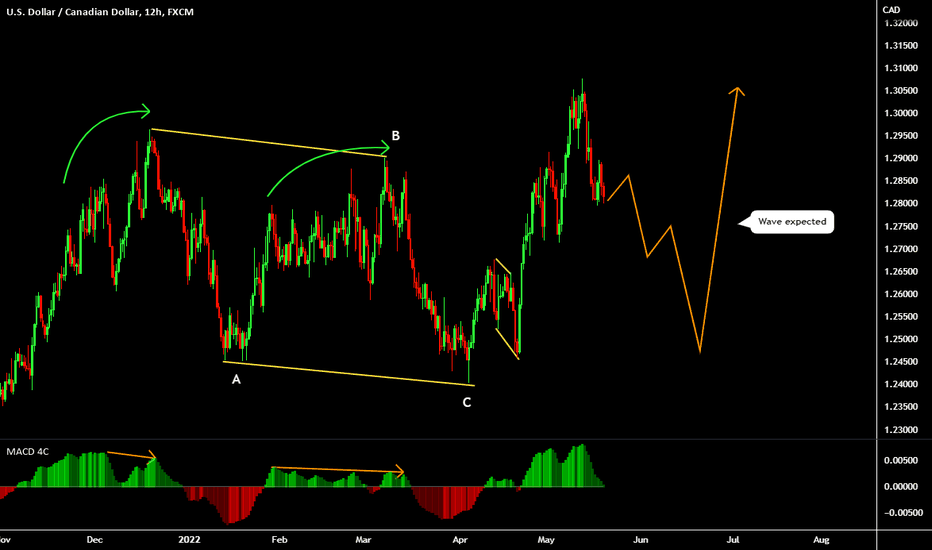932x550 pixels.
Task: Click price level 1.25000
Action: click(x=900, y=340)
